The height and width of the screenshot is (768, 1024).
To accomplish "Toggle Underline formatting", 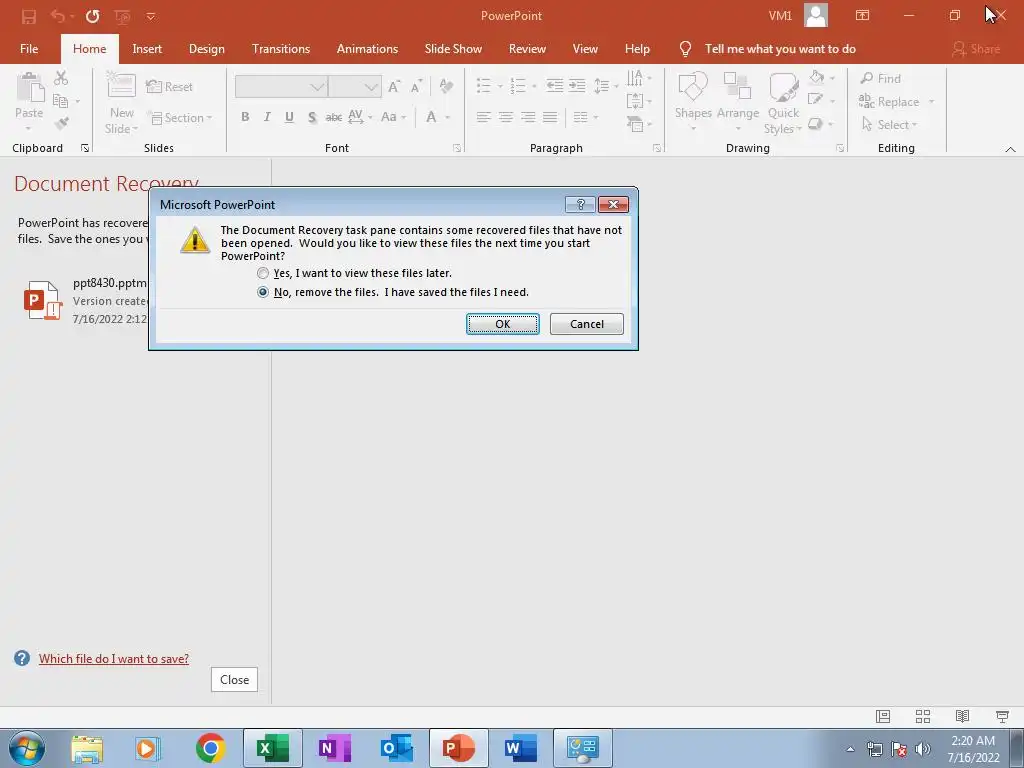I will [289, 117].
